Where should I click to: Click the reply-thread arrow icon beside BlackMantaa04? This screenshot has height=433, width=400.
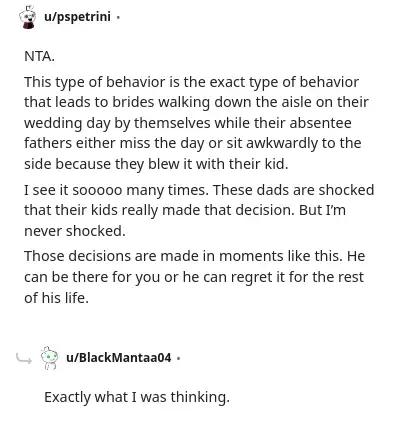[24, 359]
